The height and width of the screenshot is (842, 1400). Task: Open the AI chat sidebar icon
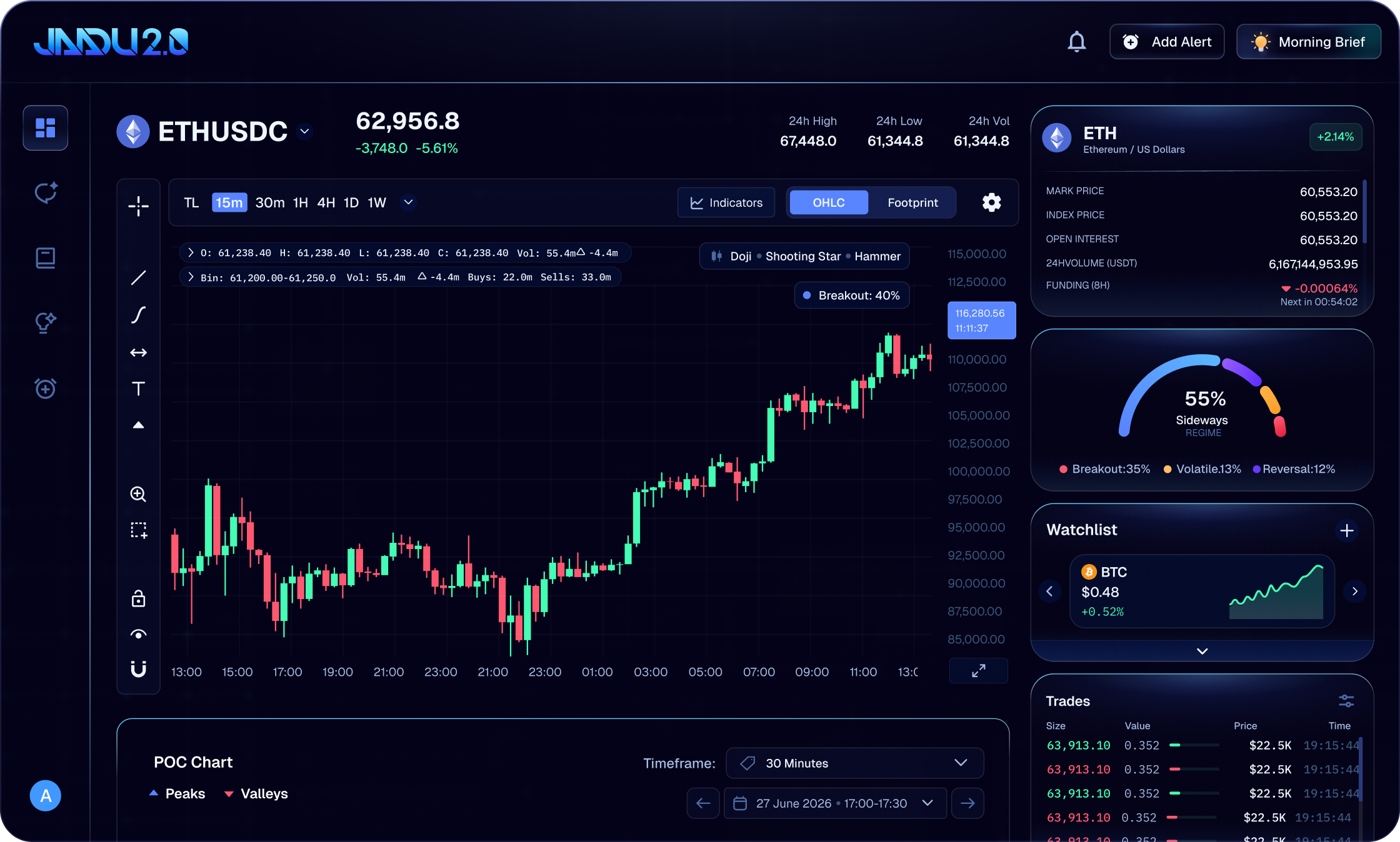46,193
